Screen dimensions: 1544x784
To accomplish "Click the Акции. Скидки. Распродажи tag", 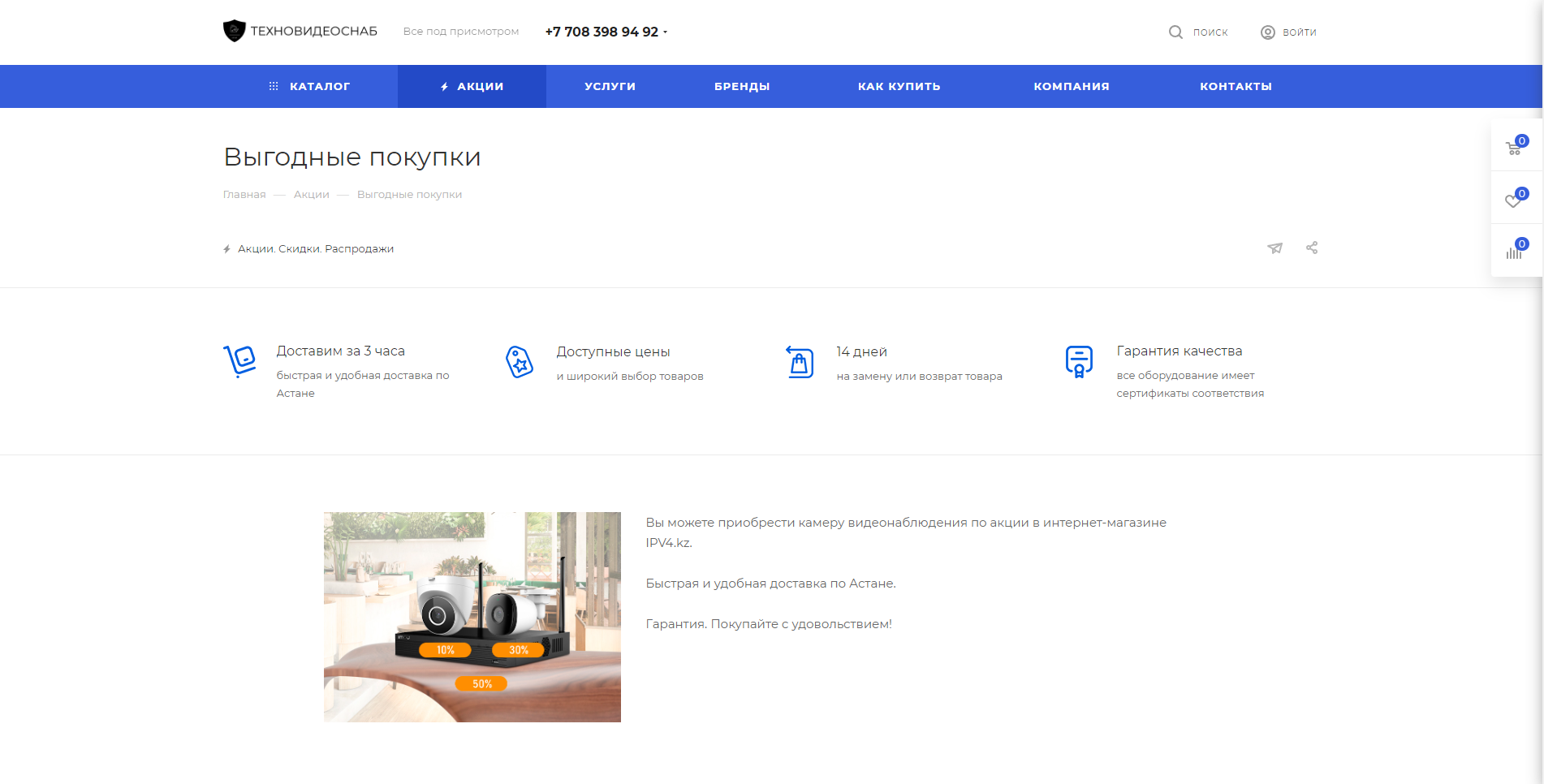I will coord(316,249).
